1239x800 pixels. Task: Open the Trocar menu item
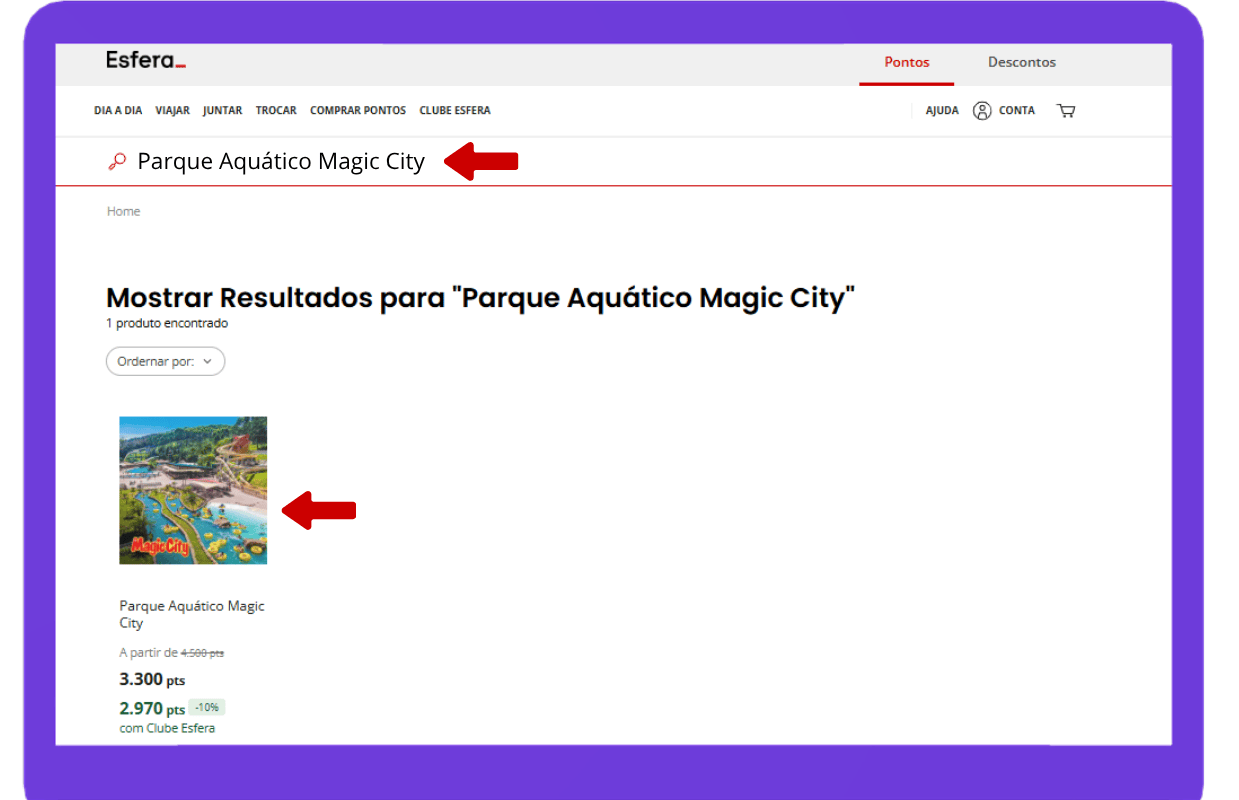point(276,111)
